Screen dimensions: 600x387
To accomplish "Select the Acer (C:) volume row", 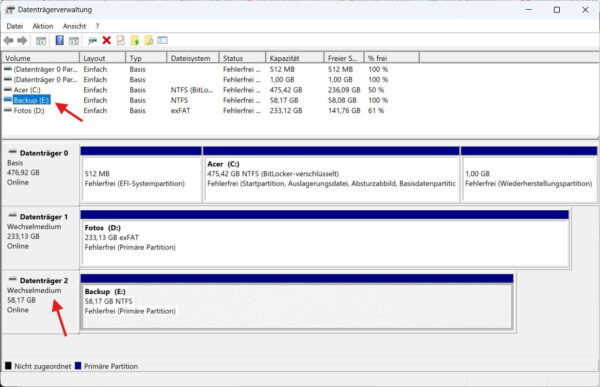I will click(210, 90).
